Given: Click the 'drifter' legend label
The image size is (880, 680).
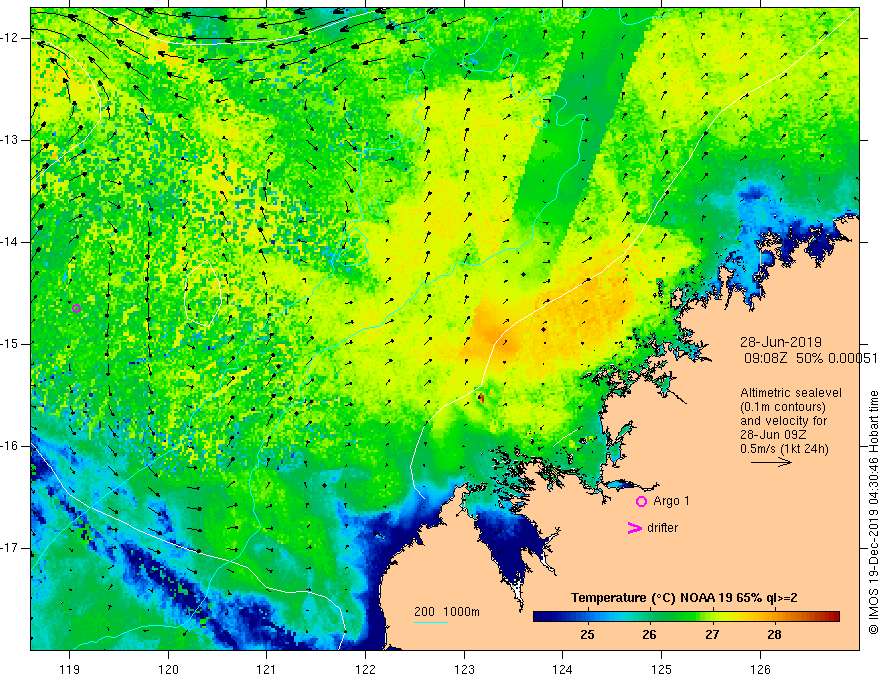Looking at the screenshot, I should tap(662, 528).
